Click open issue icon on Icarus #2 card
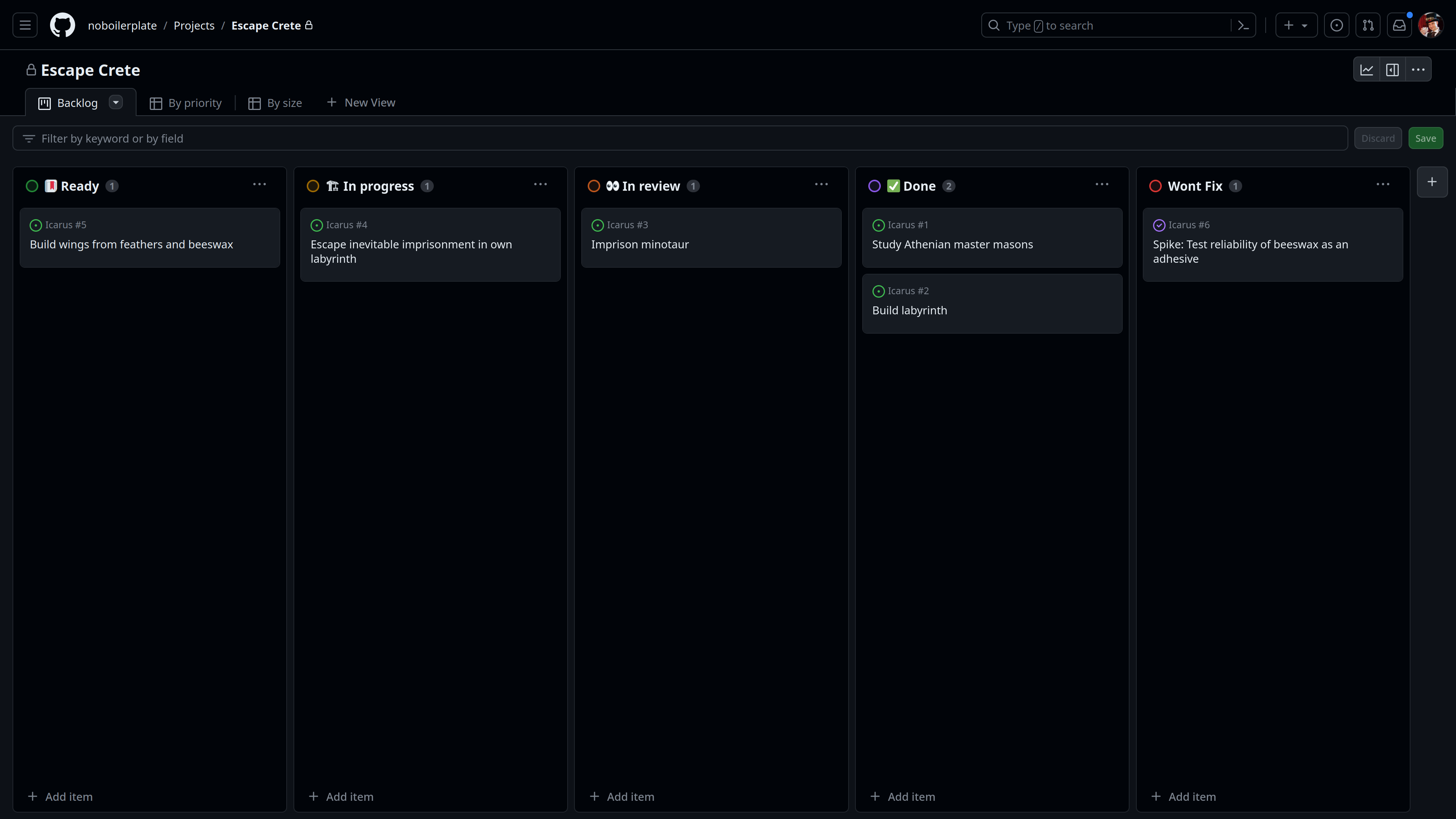 pyautogui.click(x=879, y=292)
